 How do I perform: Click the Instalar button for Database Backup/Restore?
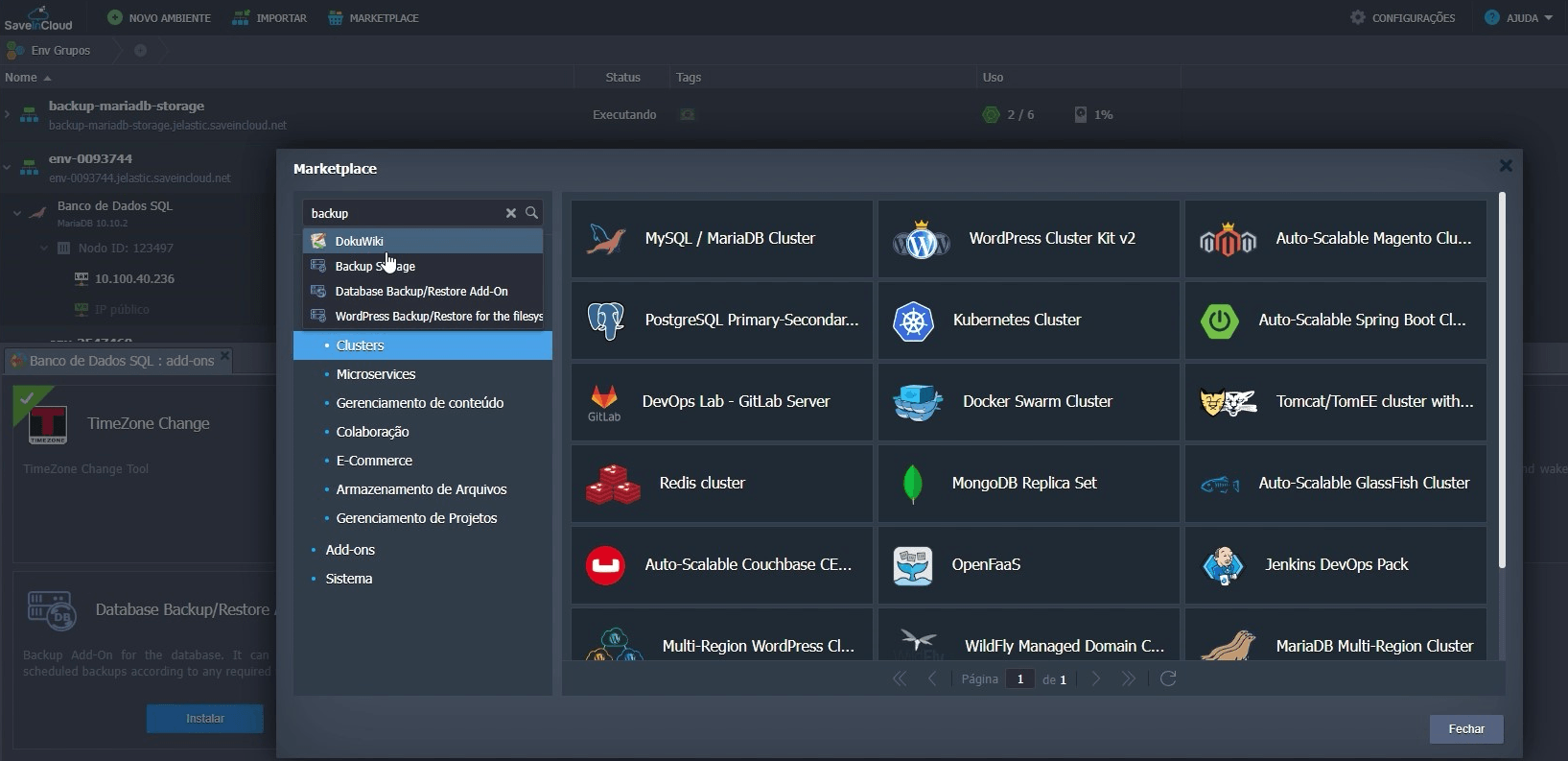coord(205,719)
